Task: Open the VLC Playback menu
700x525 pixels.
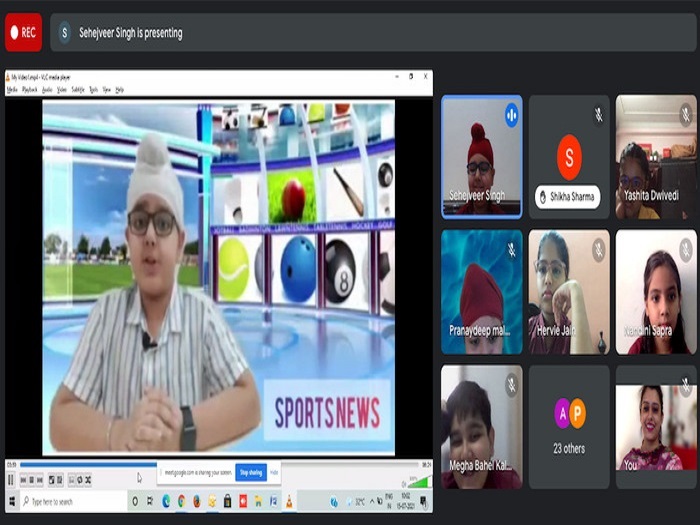Action: [30, 90]
